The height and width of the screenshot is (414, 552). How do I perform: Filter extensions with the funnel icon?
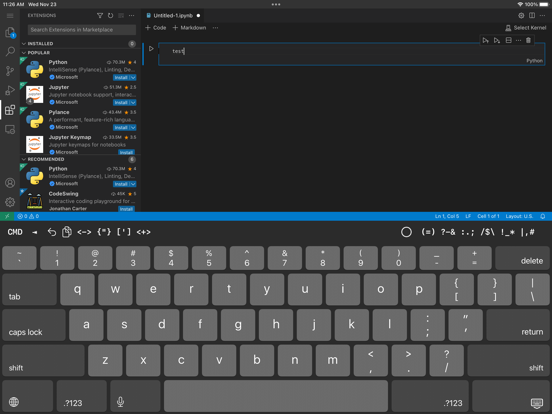pos(100,15)
